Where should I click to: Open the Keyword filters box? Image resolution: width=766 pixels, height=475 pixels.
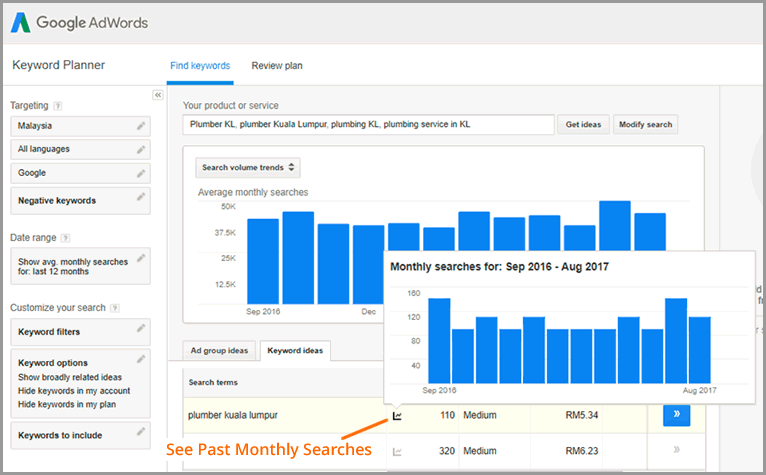81,332
